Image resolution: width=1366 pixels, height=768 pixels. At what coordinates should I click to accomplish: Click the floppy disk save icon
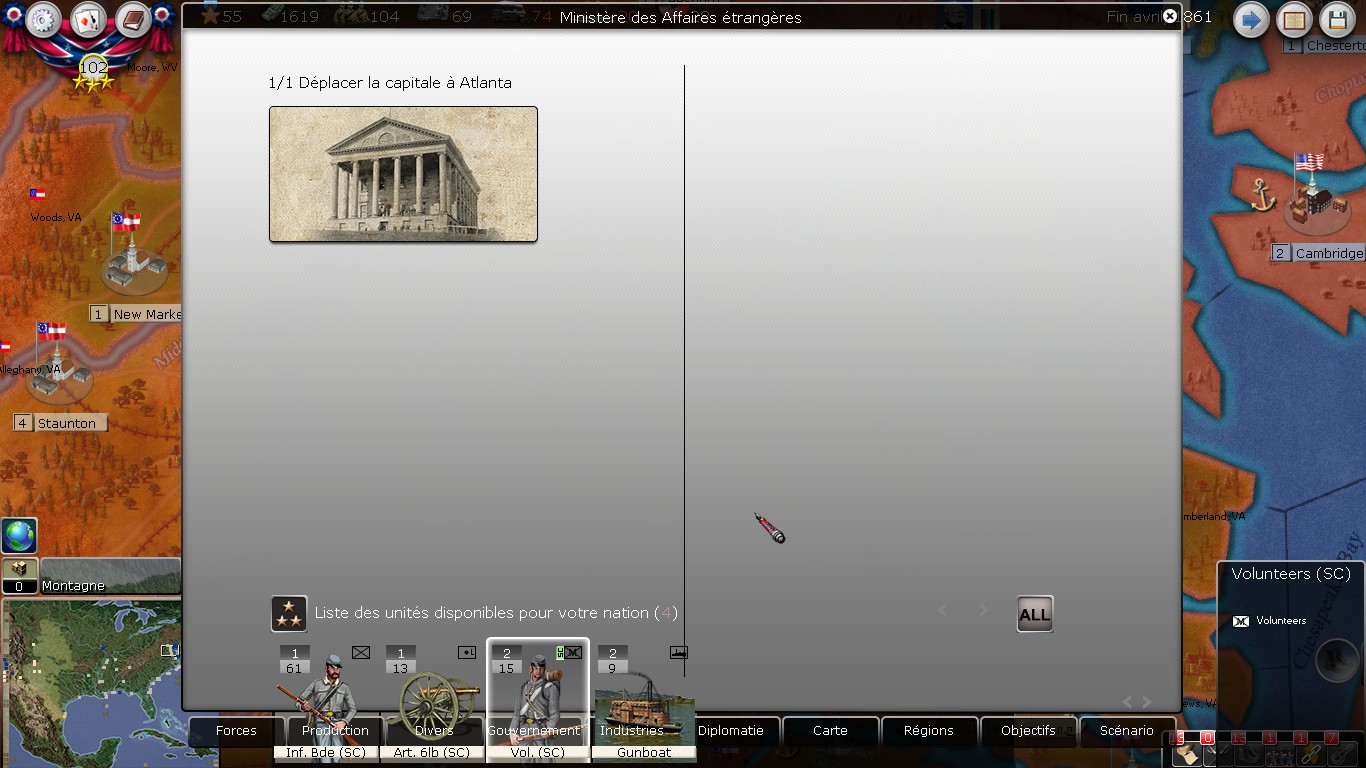(x=1338, y=20)
